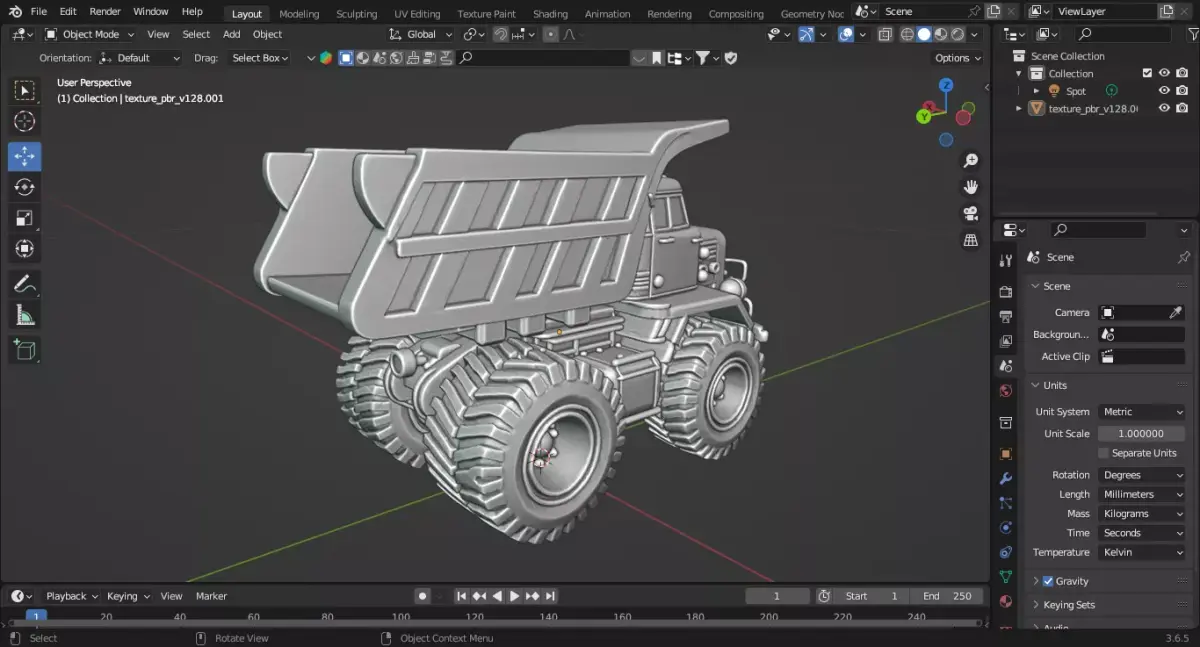Image resolution: width=1200 pixels, height=647 pixels.
Task: Activate the Move tool
Action: coord(25,156)
